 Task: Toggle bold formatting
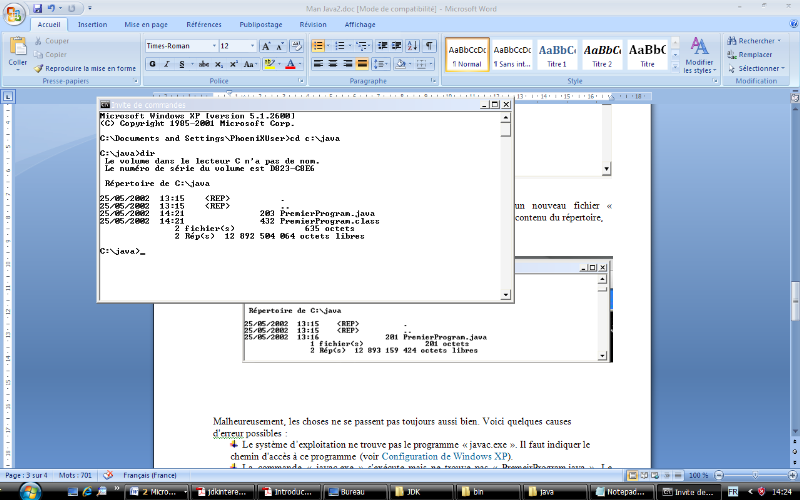pos(153,64)
